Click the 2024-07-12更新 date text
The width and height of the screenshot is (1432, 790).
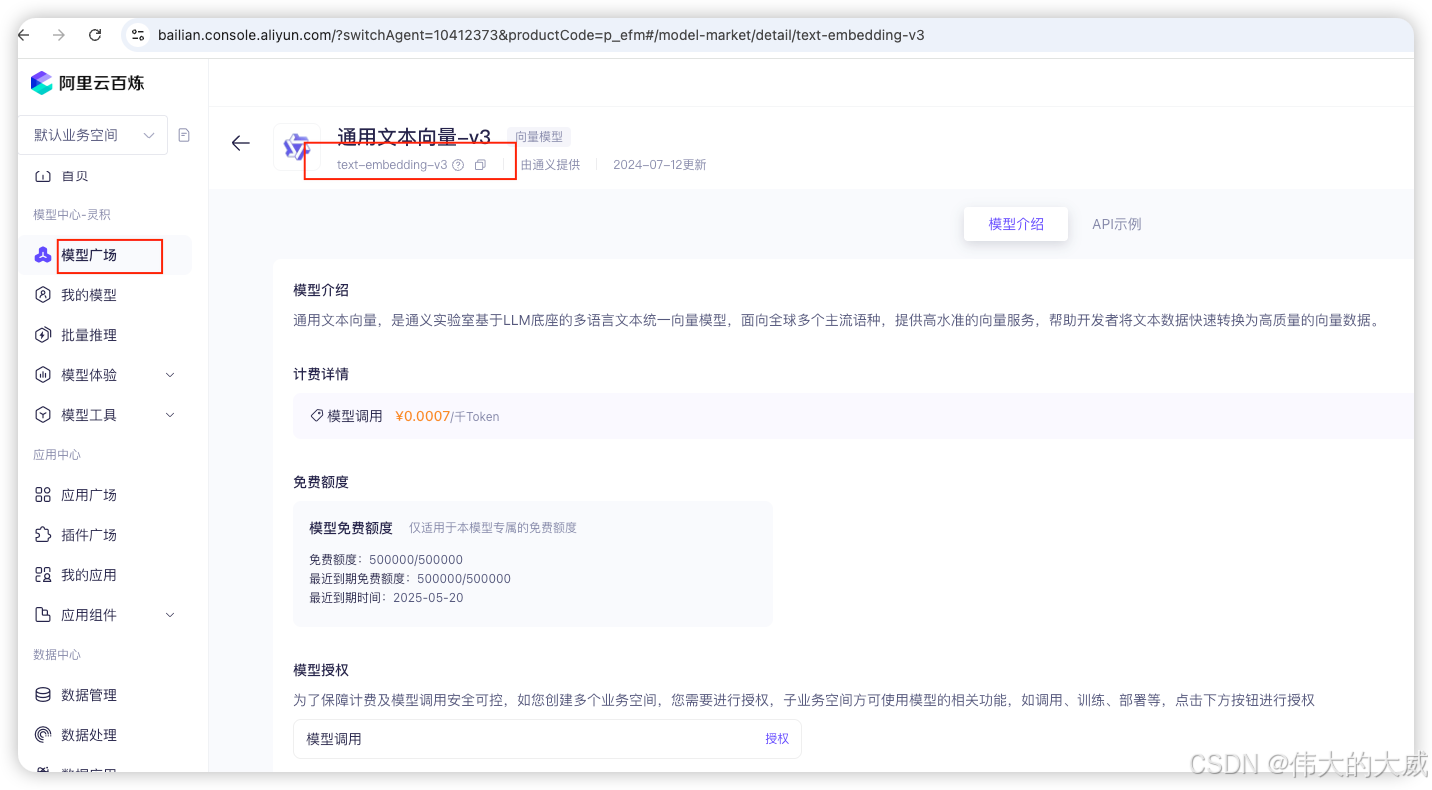pos(660,165)
